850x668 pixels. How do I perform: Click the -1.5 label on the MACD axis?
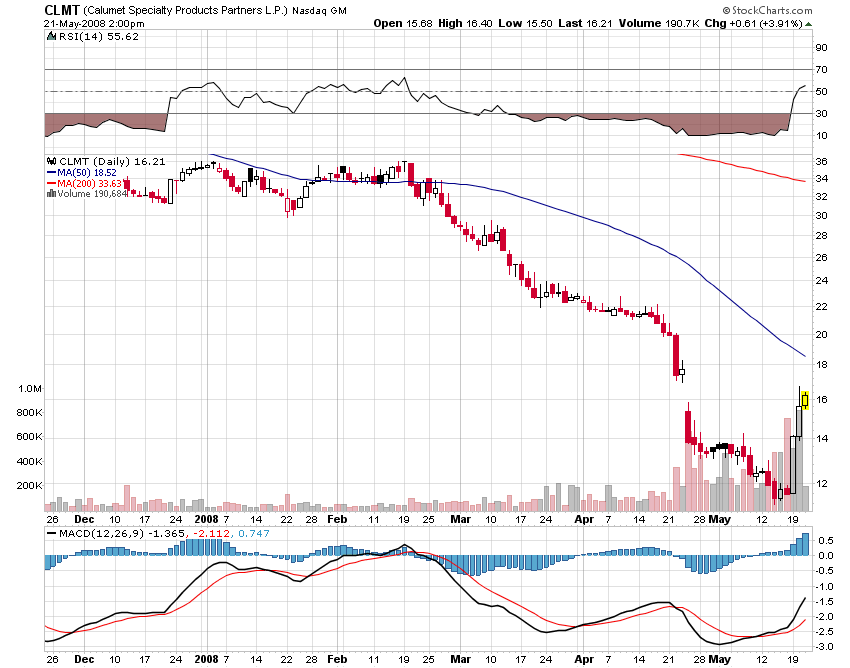[825, 602]
